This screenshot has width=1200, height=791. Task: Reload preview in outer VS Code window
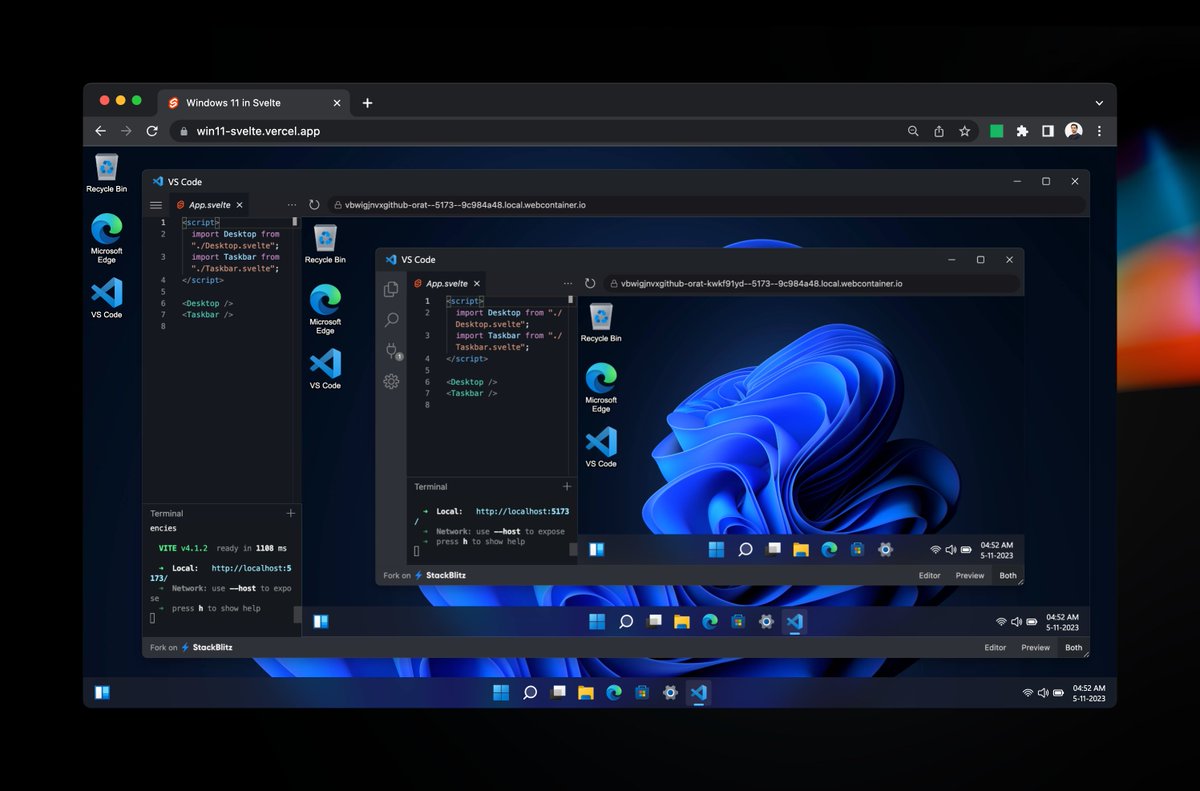point(314,204)
